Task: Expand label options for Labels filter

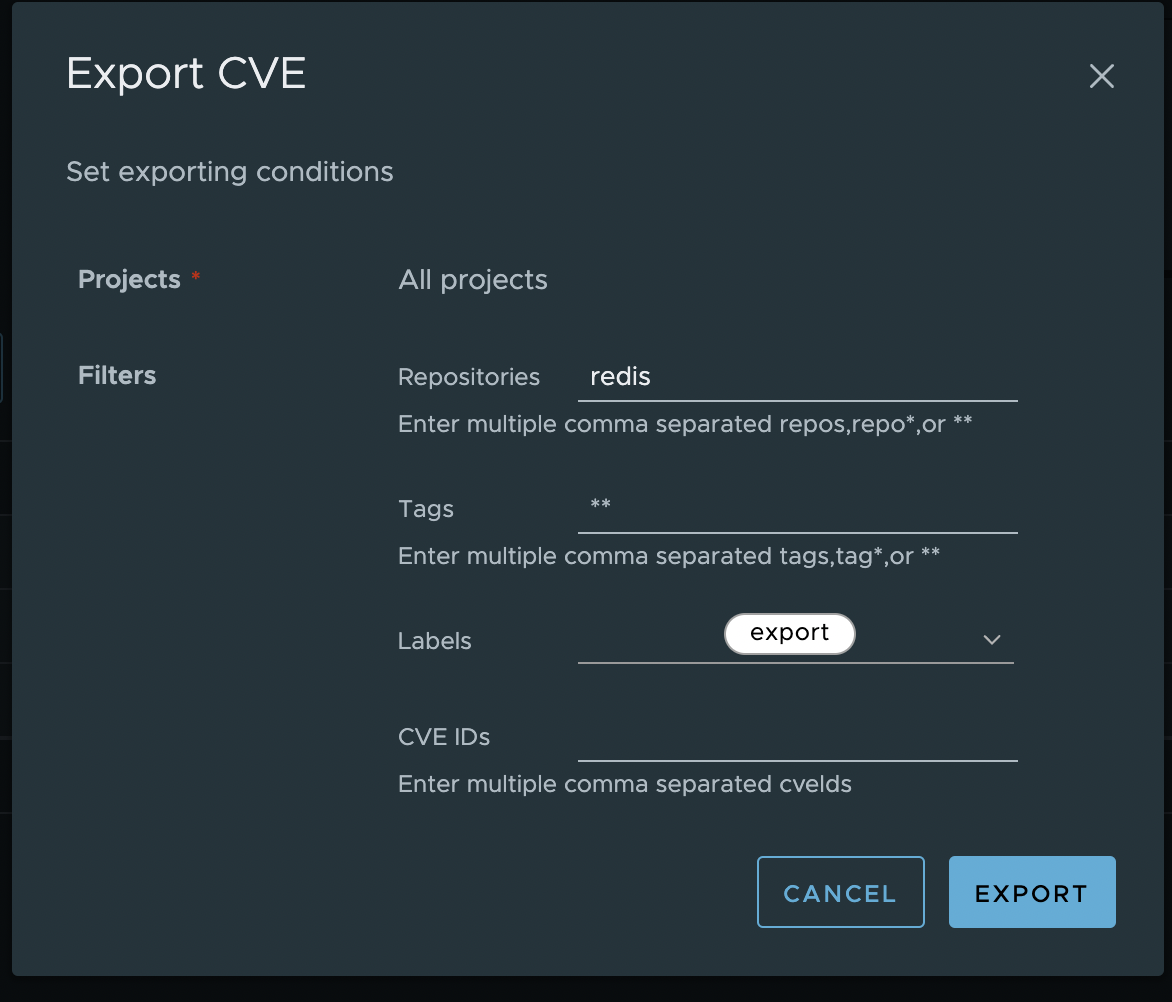Action: pyautogui.click(x=991, y=640)
